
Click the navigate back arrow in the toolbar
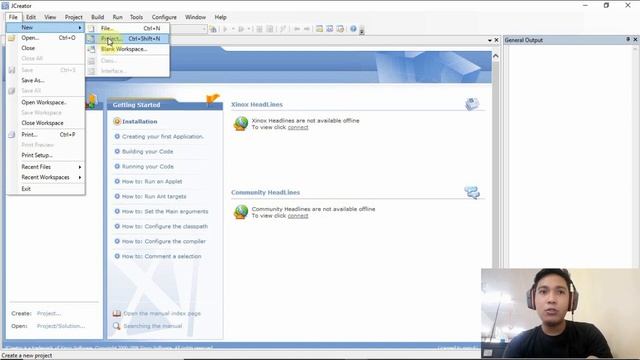click(297, 29)
